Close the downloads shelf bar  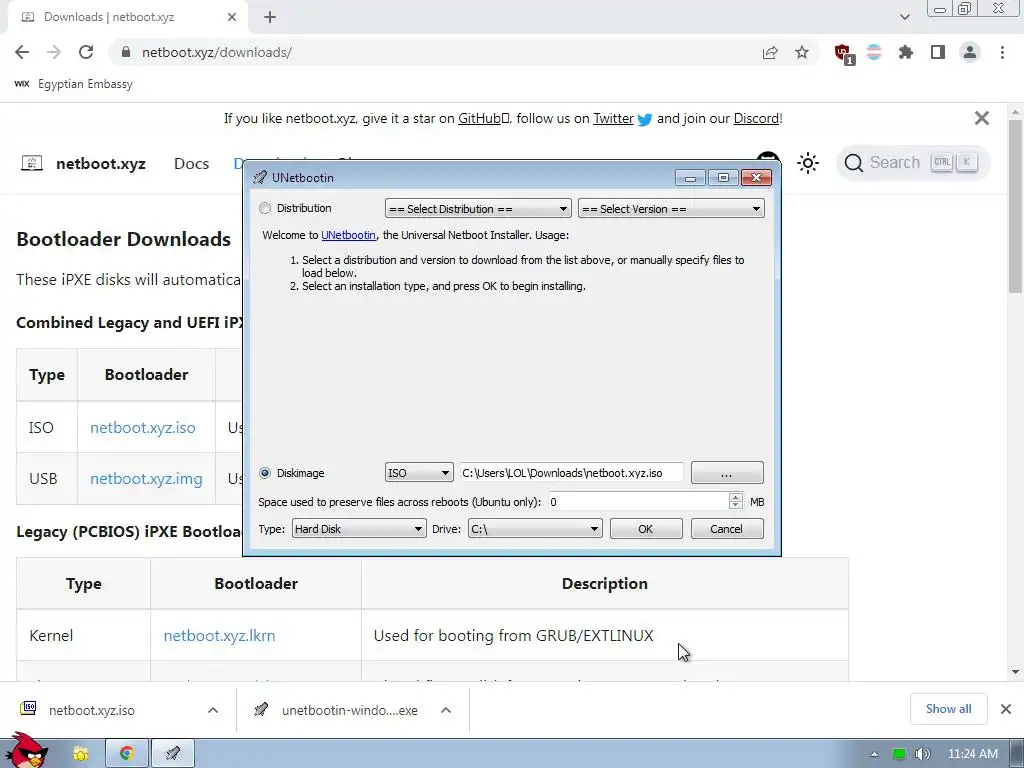[x=1006, y=709]
